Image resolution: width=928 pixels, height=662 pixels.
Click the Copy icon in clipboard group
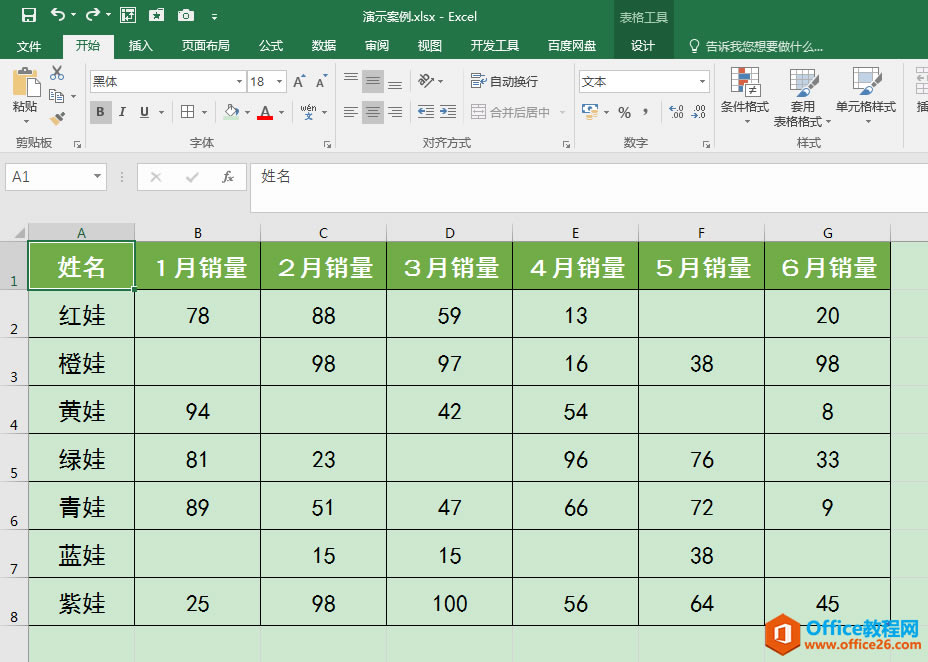pyautogui.click(x=57, y=96)
